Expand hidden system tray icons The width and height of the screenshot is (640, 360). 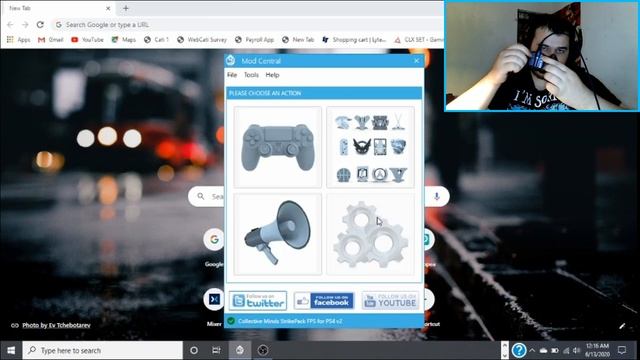(532, 350)
